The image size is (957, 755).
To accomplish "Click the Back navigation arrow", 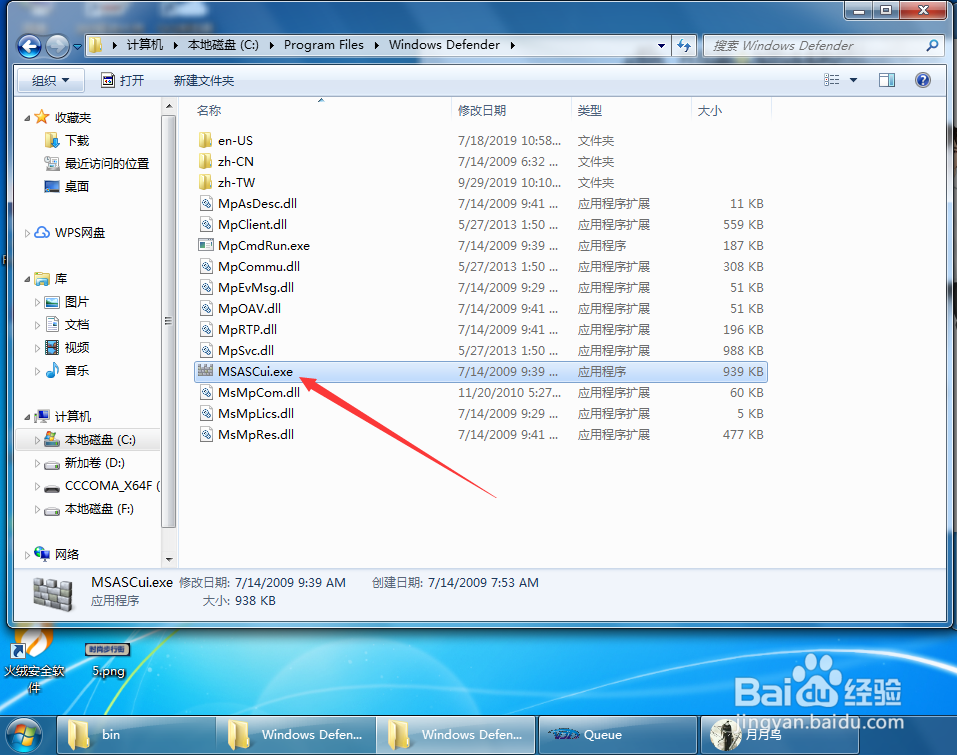I will (29, 46).
